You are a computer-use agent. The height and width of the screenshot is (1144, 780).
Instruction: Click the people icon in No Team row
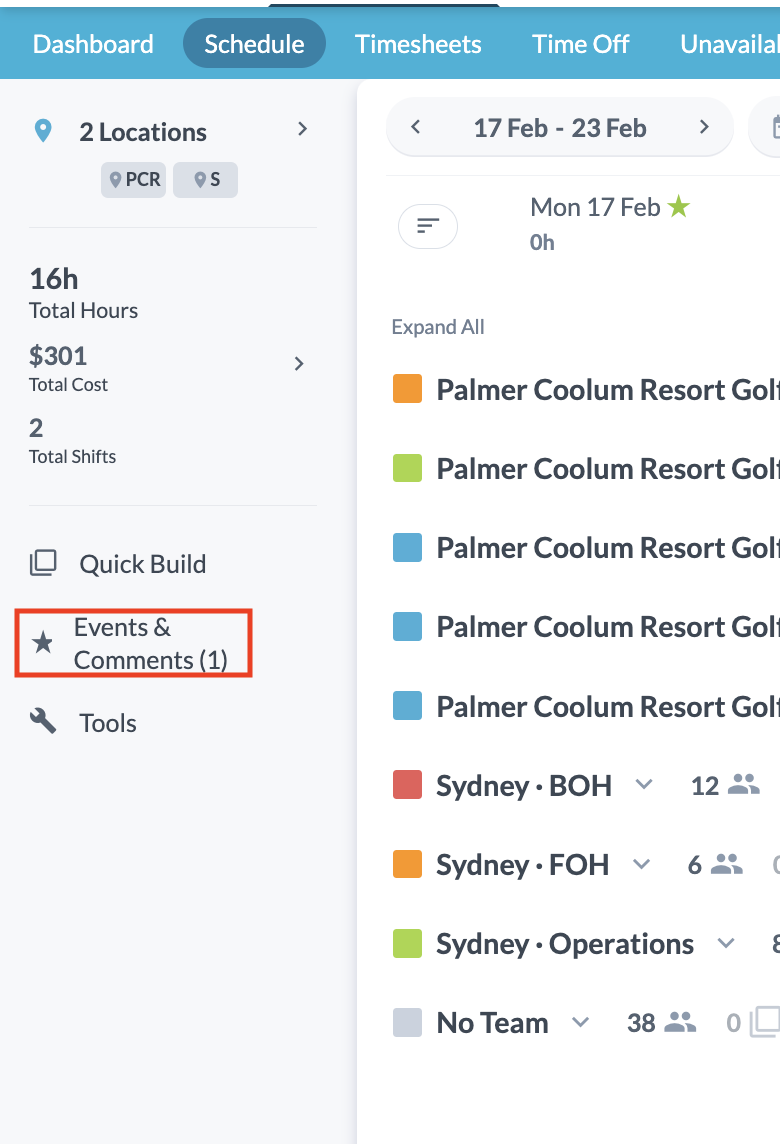pyautogui.click(x=680, y=1022)
